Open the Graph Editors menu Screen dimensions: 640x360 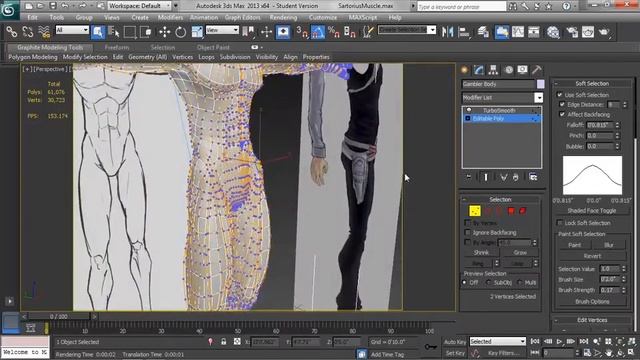(242, 18)
